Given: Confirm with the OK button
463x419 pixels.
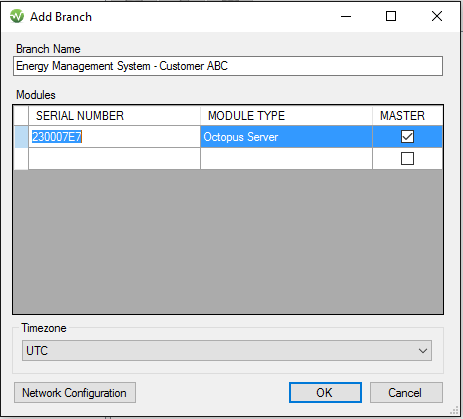Looking at the screenshot, I should point(325,393).
